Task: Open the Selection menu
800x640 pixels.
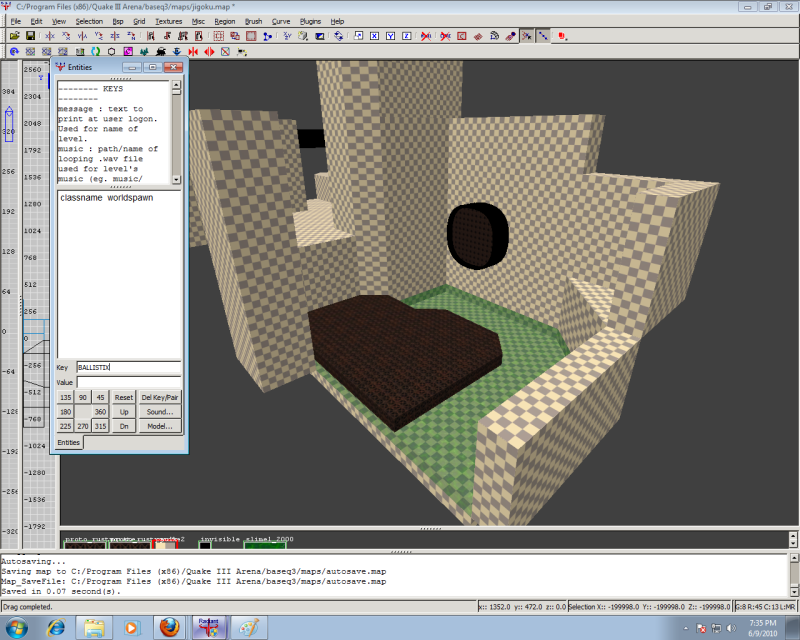Action: coord(89,21)
